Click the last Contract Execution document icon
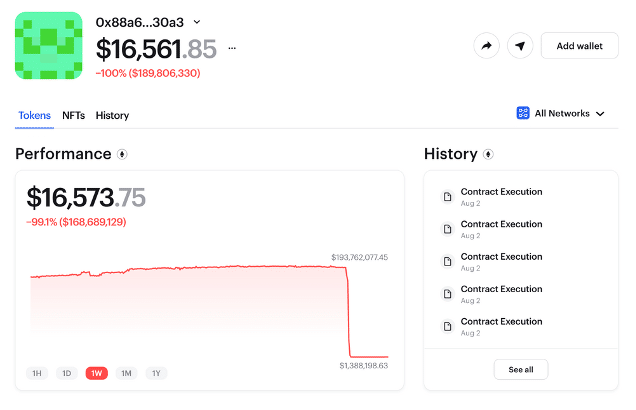 point(448,326)
